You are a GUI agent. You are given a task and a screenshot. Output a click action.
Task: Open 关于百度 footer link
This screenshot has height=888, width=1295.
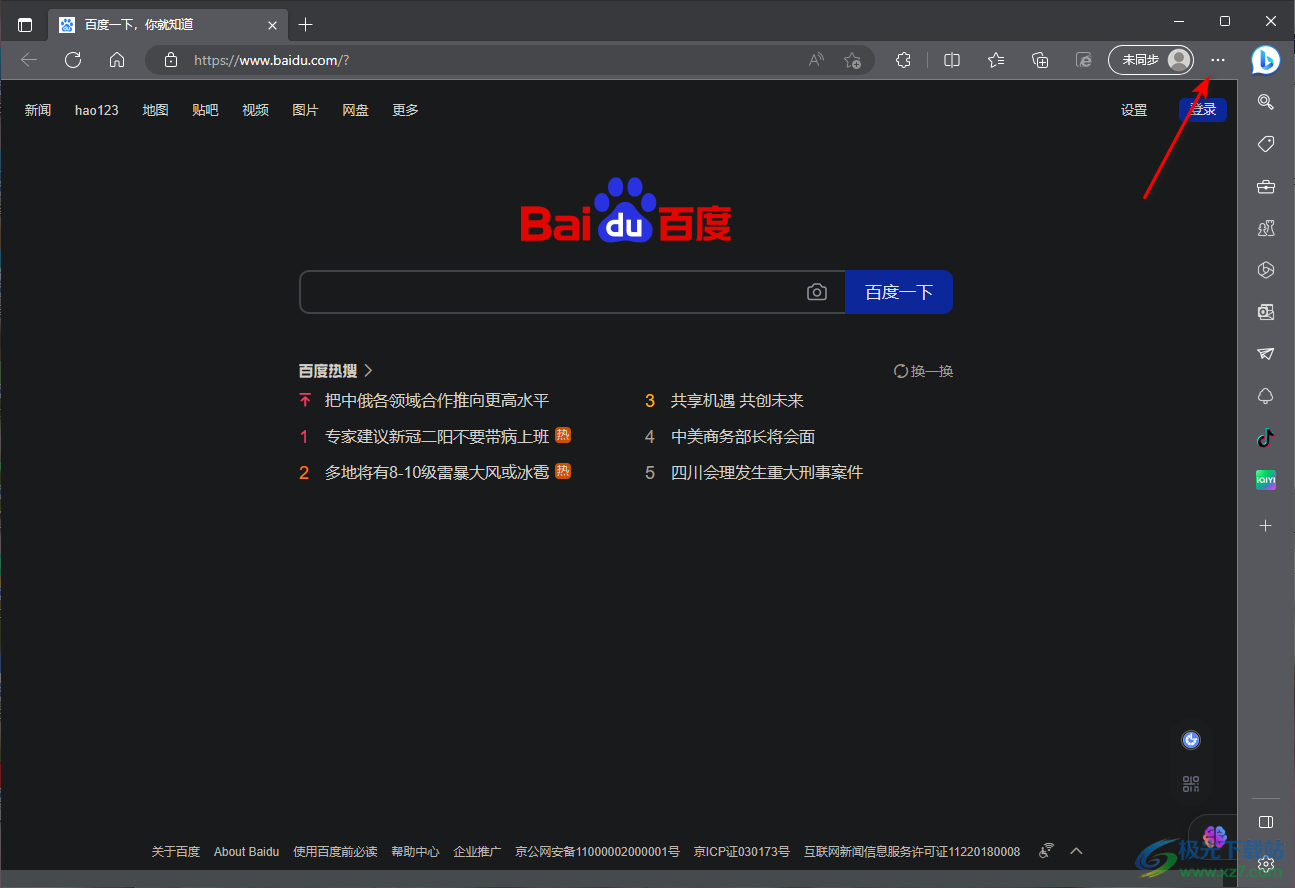coord(176,852)
